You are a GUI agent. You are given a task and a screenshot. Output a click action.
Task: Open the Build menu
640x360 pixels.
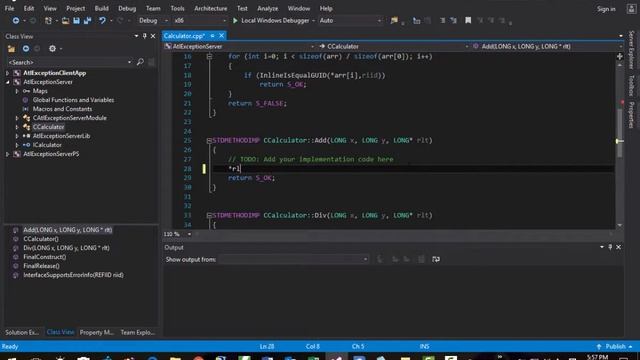coord(101,8)
